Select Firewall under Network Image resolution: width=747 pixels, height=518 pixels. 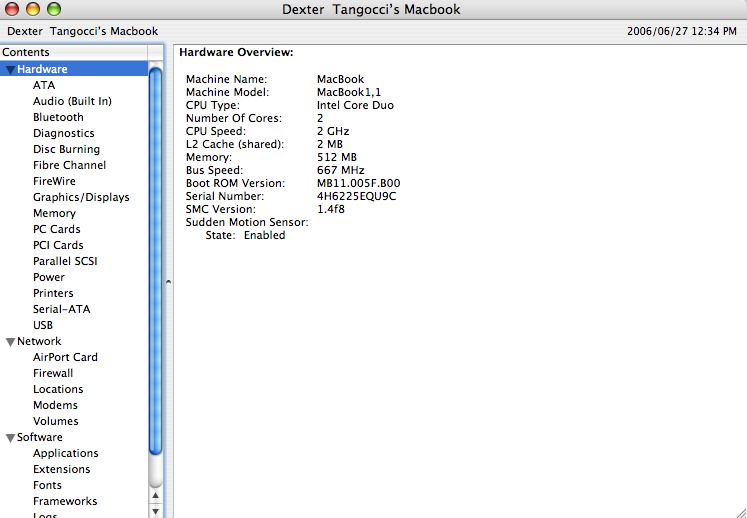point(53,373)
